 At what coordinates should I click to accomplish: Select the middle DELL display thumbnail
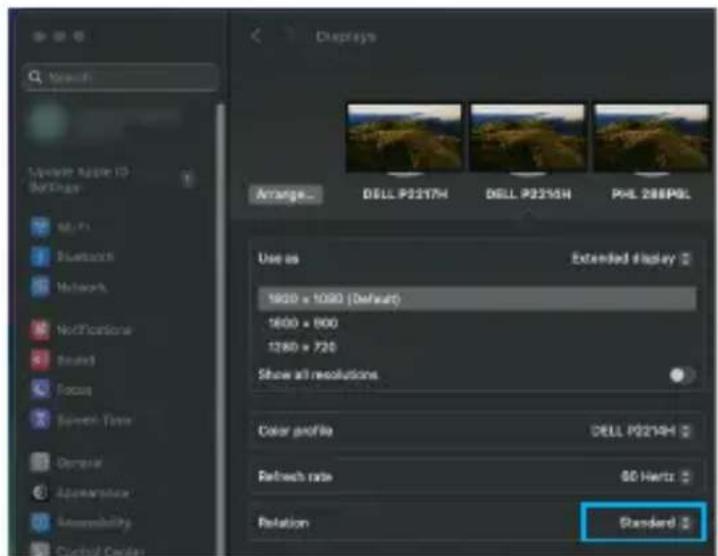click(528, 138)
